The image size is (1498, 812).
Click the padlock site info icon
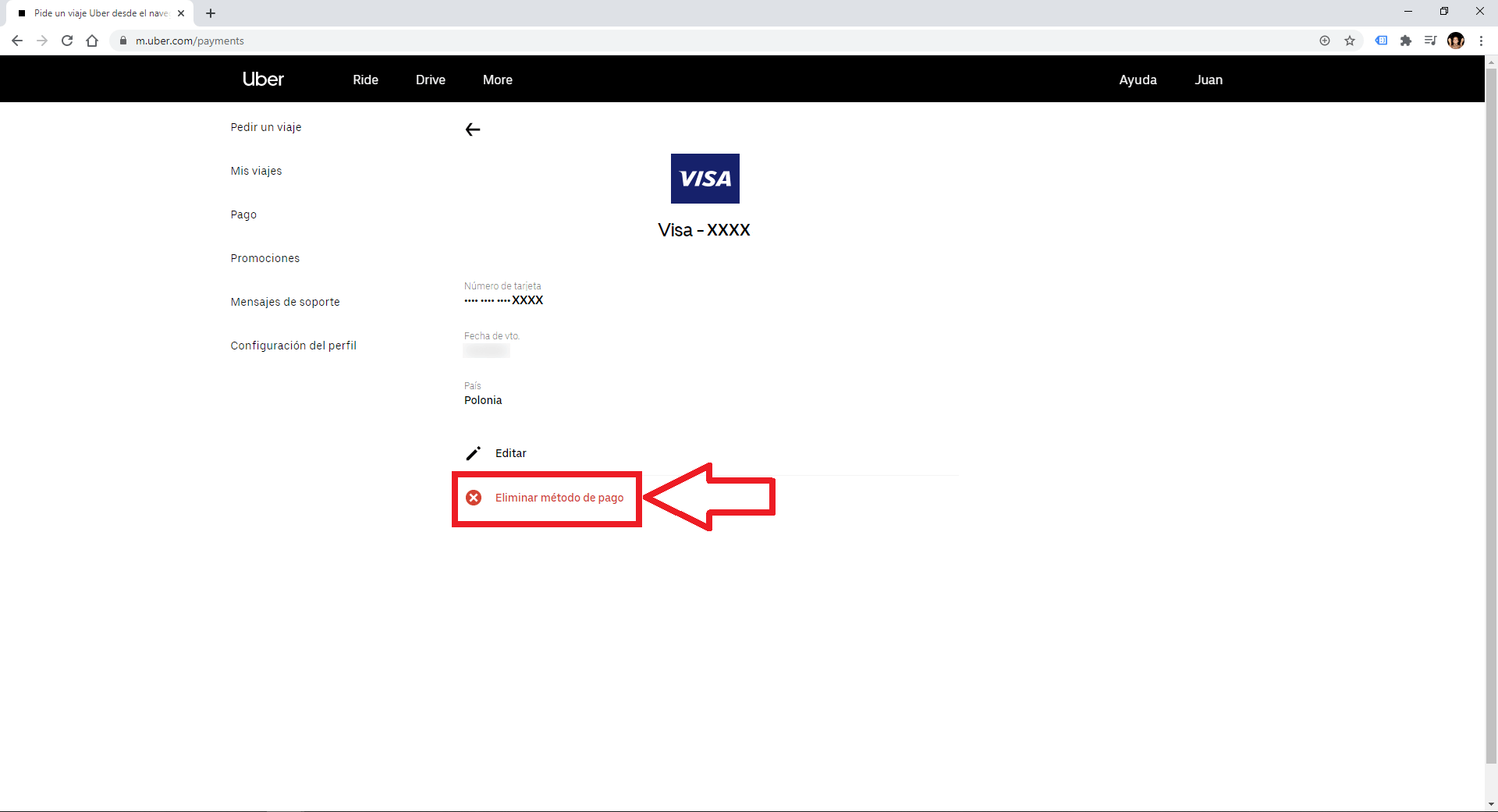pos(122,41)
